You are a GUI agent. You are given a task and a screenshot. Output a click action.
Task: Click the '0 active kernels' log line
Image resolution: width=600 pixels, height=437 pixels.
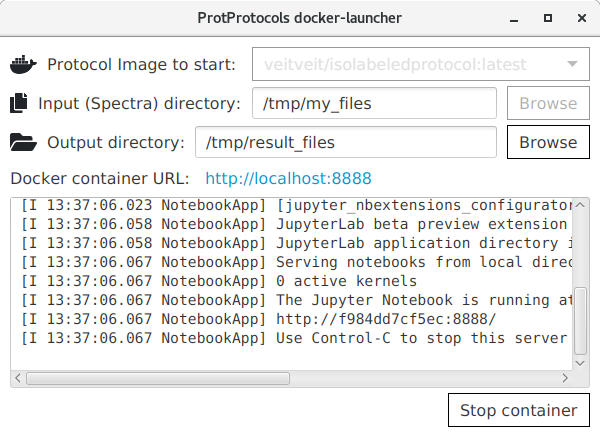coord(218,281)
